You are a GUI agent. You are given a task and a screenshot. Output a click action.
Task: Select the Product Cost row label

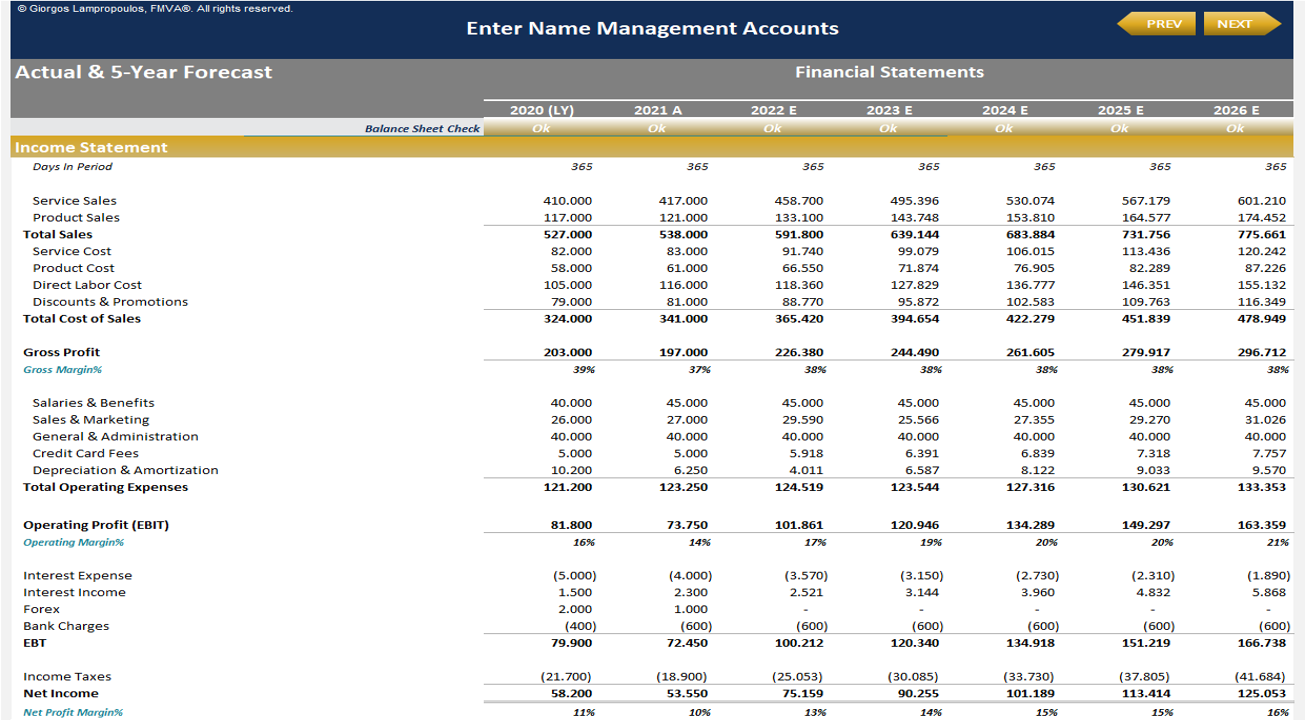coord(73,268)
